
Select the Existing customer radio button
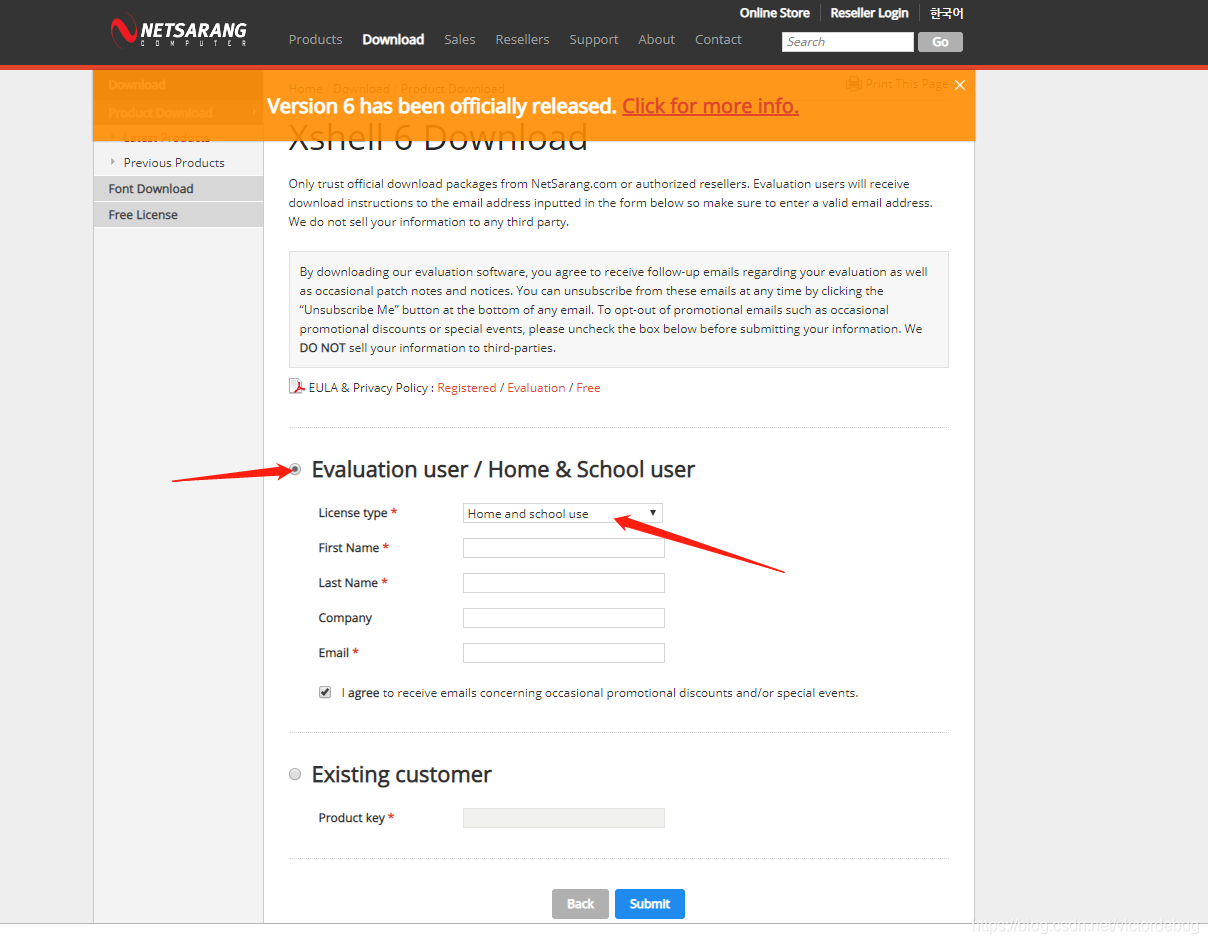pos(295,774)
